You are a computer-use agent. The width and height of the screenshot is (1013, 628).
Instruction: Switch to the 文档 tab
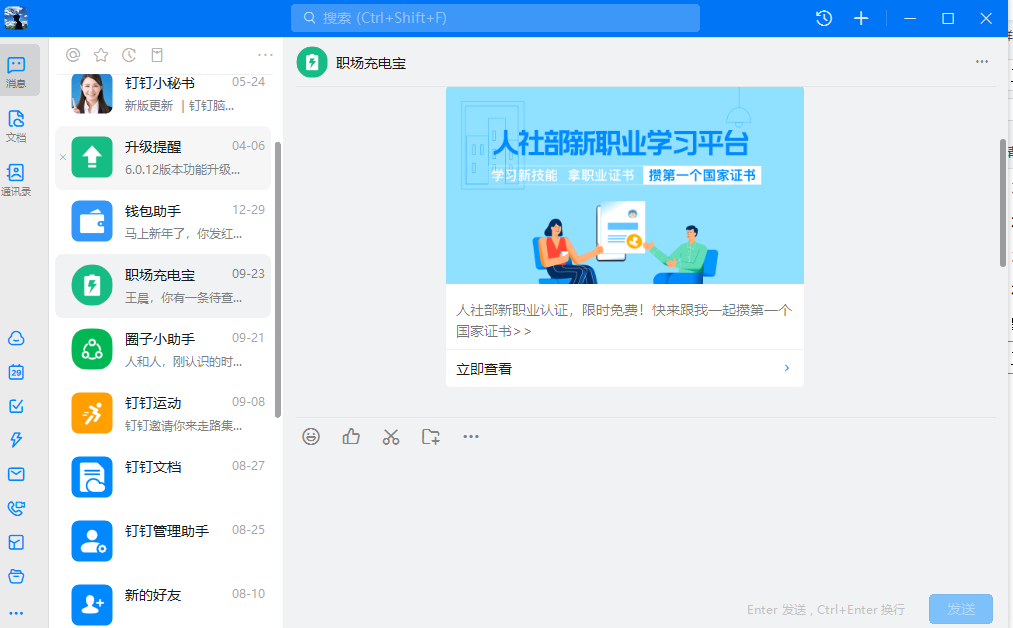pos(16,125)
